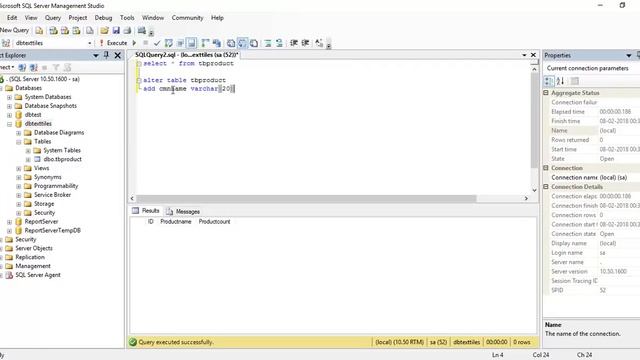
Task: Click the Uncomment selected lines icon
Action: 279,43
